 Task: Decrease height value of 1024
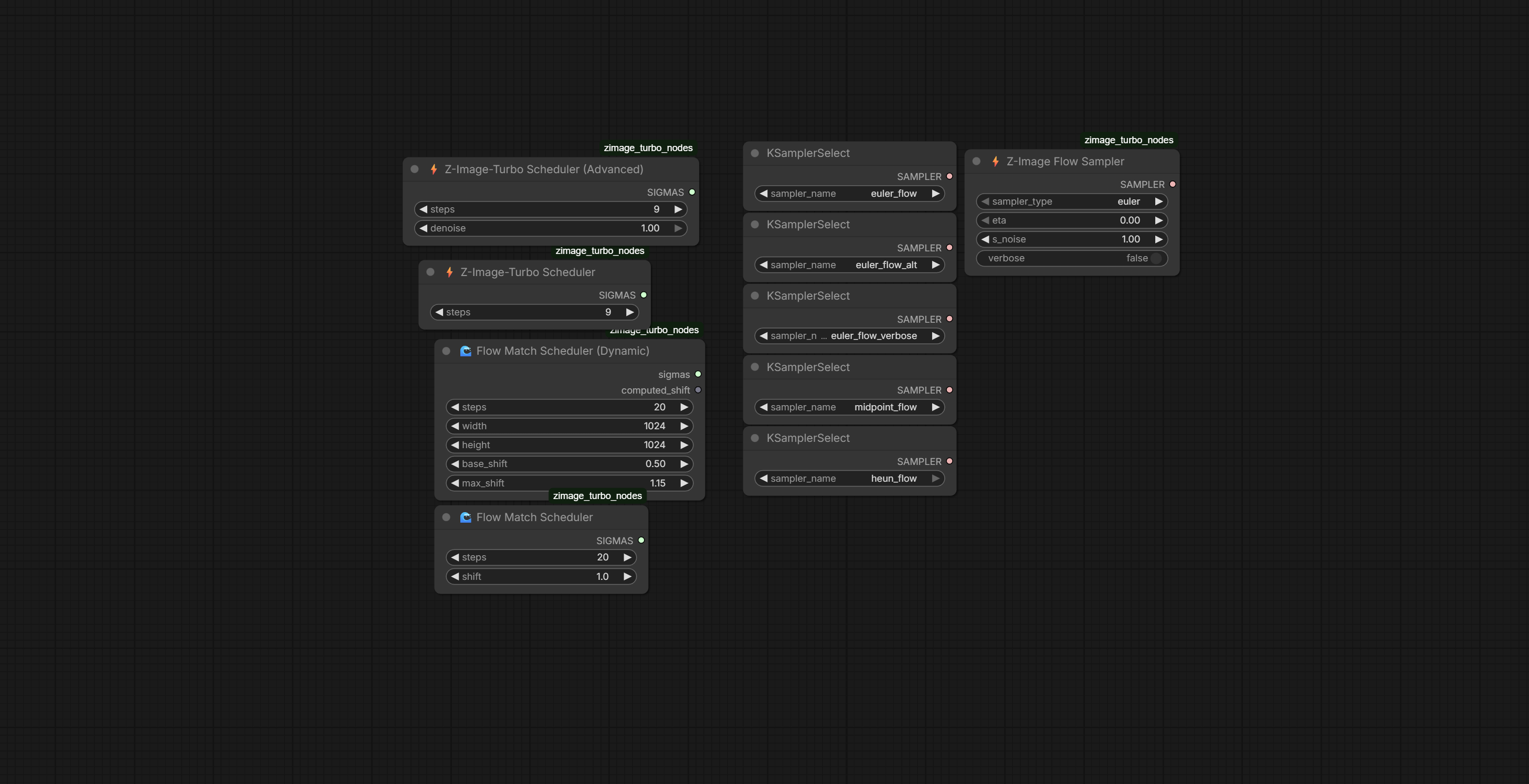coord(455,445)
